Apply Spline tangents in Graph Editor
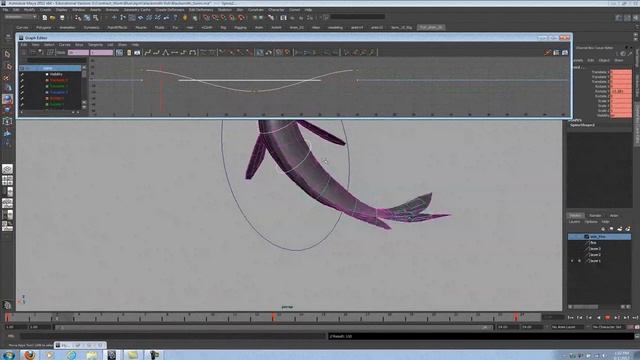 (147, 52)
